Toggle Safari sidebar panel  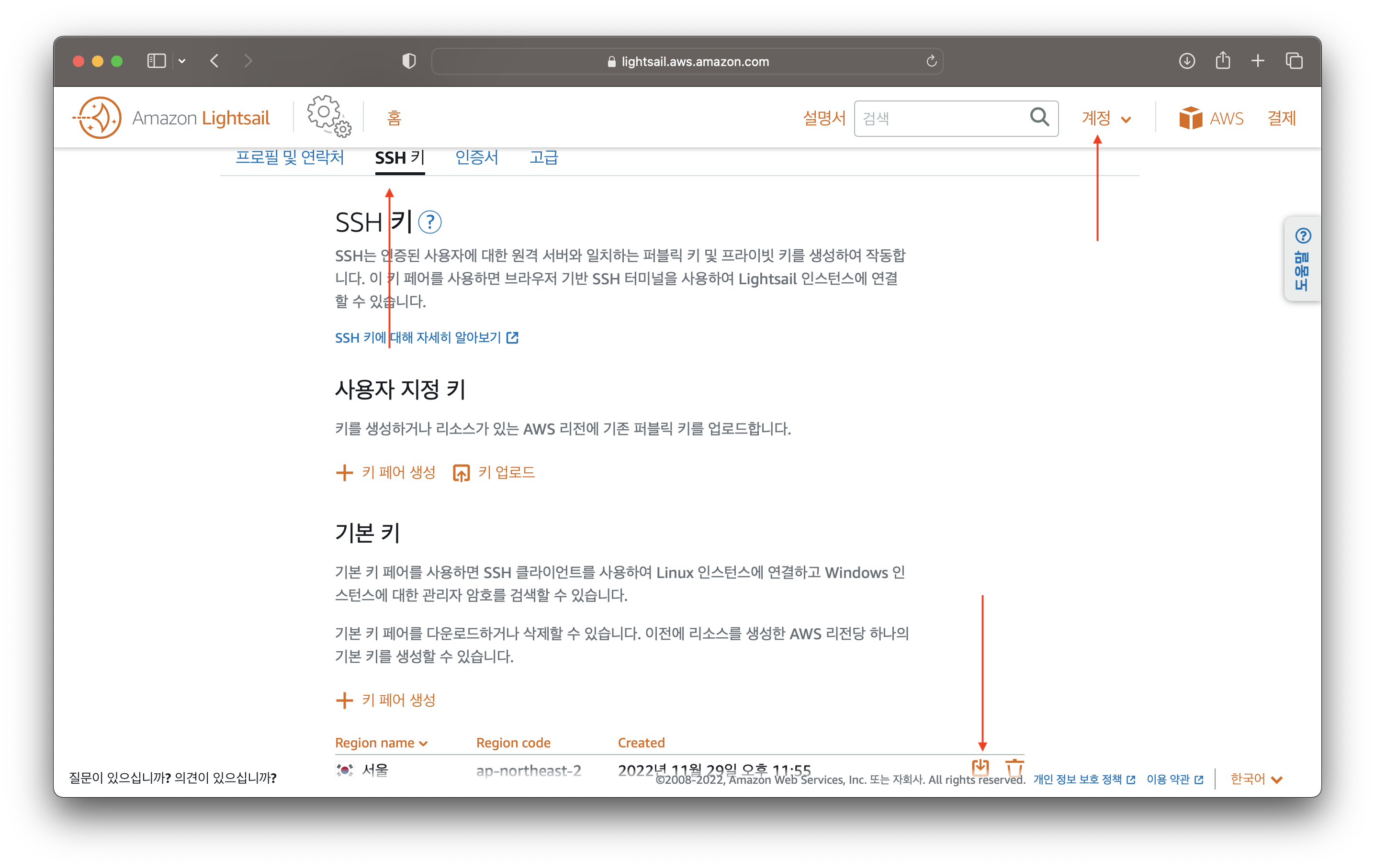point(156,61)
